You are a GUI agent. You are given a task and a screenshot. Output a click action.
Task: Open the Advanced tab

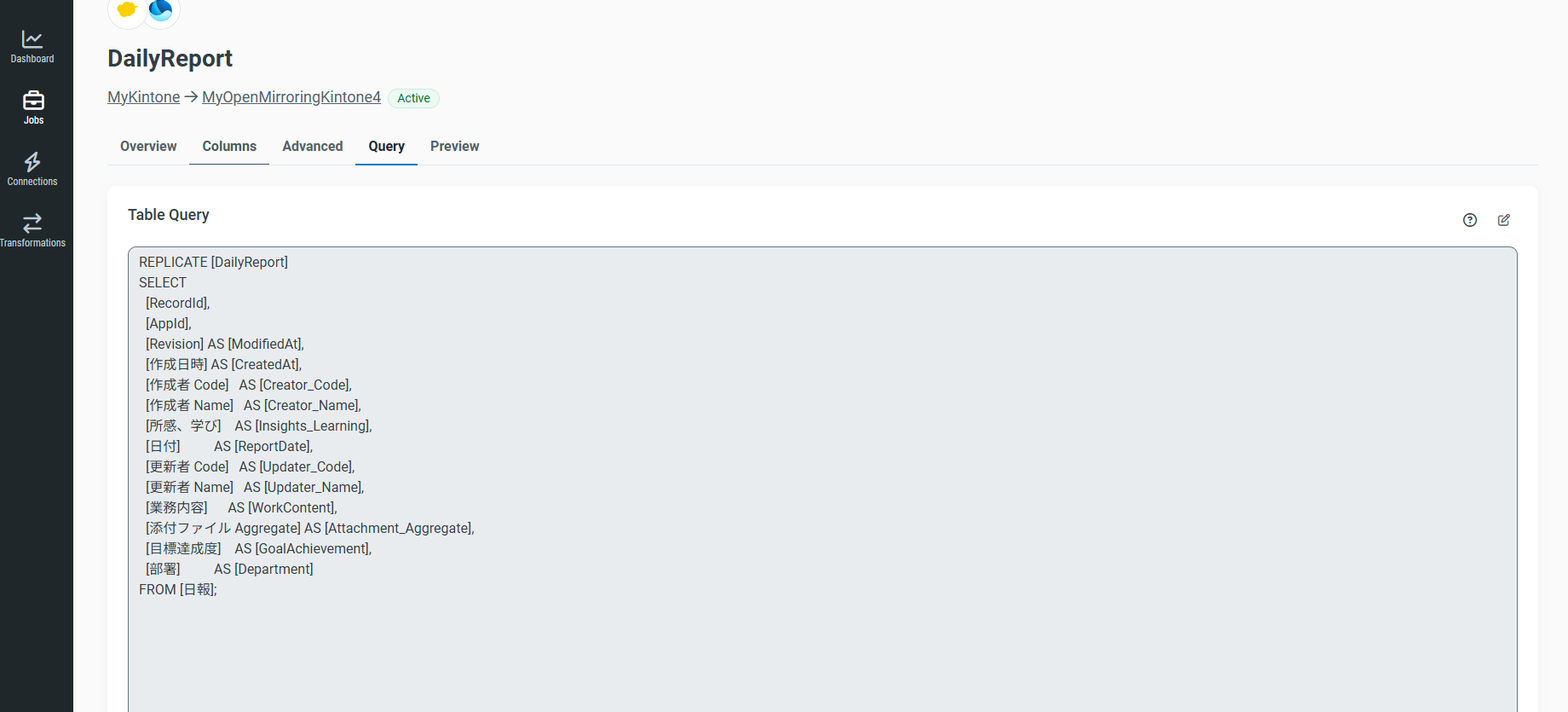[x=313, y=147]
